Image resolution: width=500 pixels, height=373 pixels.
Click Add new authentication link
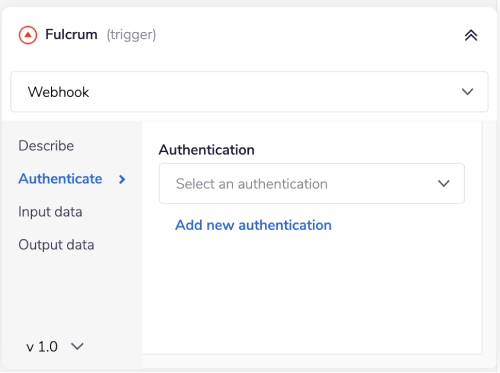click(x=253, y=225)
